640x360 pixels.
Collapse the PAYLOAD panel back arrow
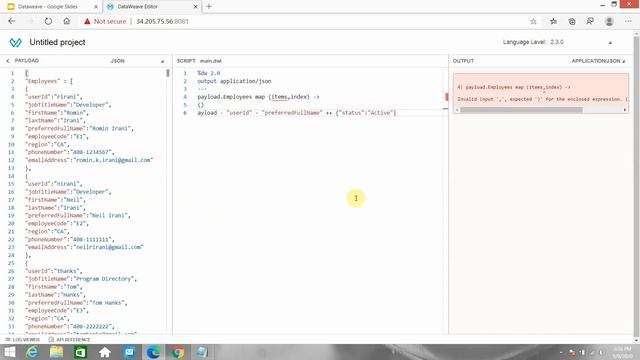8,61
